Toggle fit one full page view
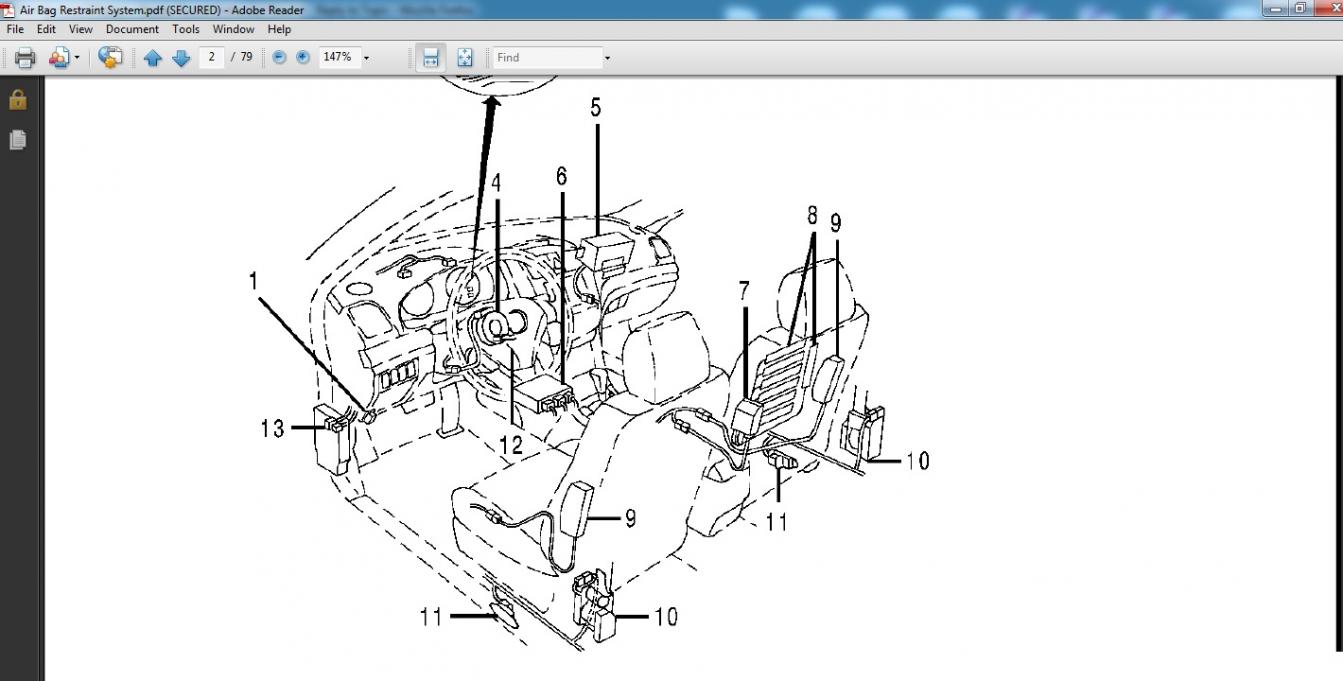The height and width of the screenshot is (681, 1343). pyautogui.click(x=465, y=58)
